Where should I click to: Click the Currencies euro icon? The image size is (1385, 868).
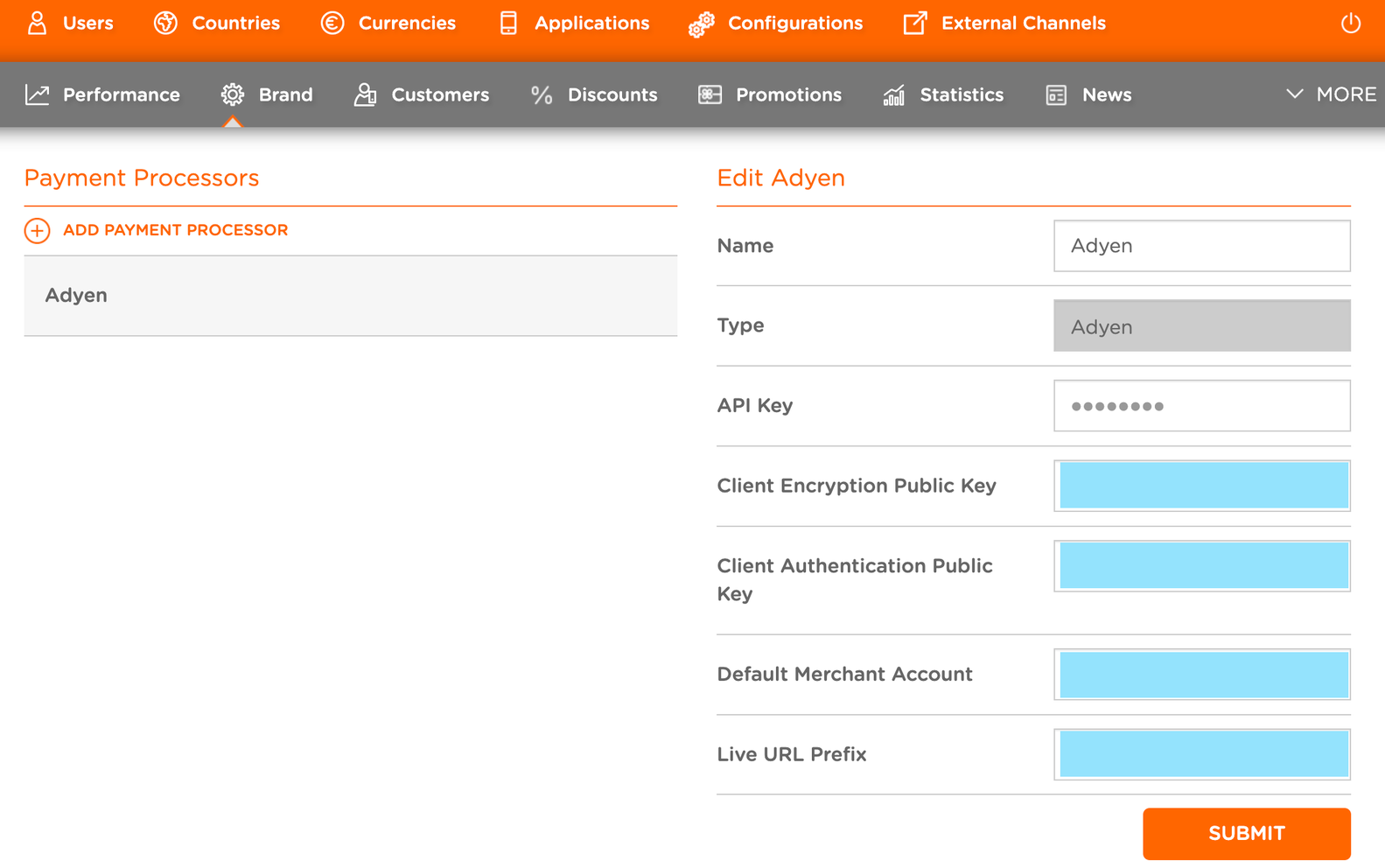[x=332, y=23]
